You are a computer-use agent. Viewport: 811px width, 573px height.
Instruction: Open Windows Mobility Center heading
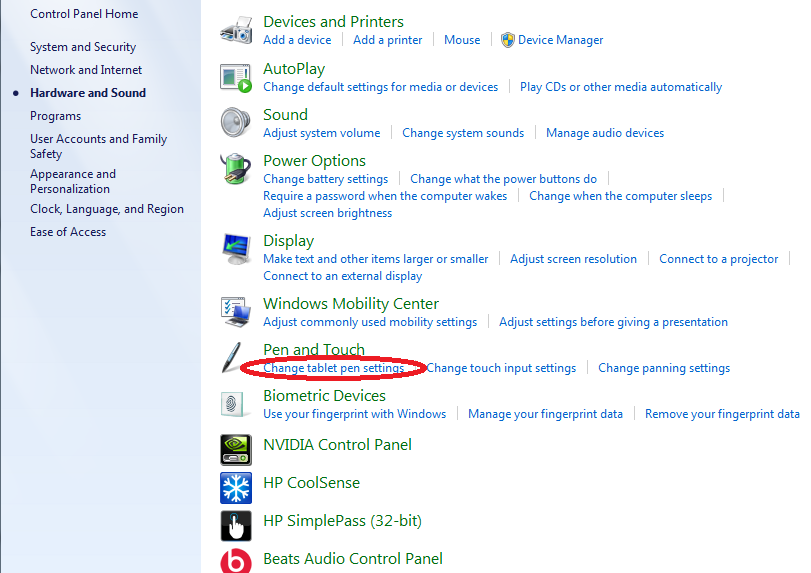351,304
